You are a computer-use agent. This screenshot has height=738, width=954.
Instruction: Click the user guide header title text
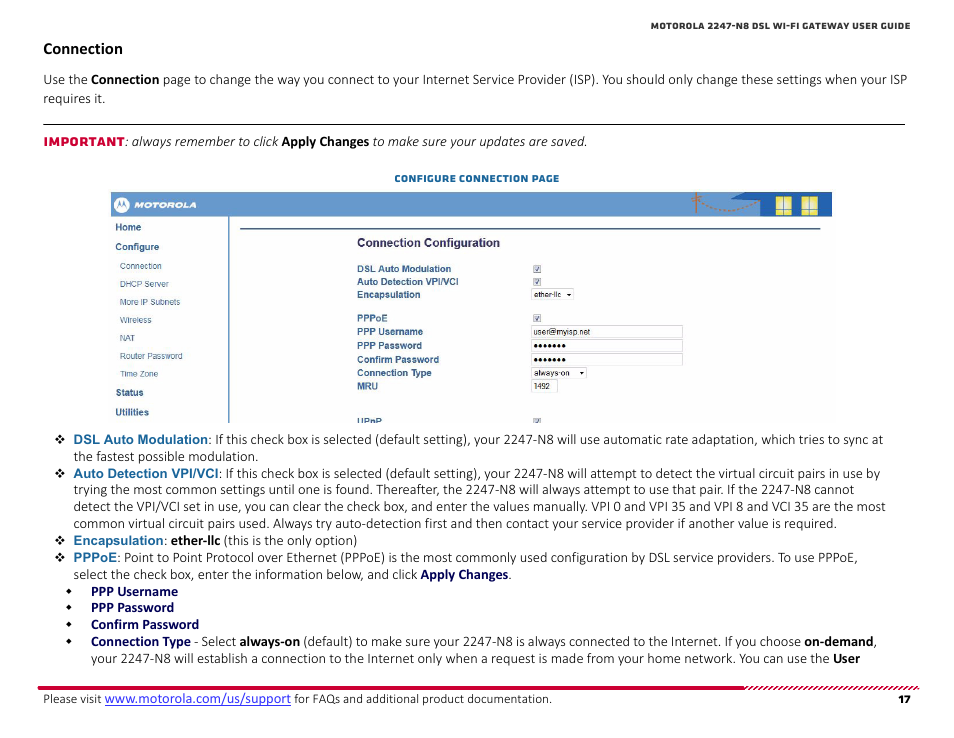(x=780, y=26)
